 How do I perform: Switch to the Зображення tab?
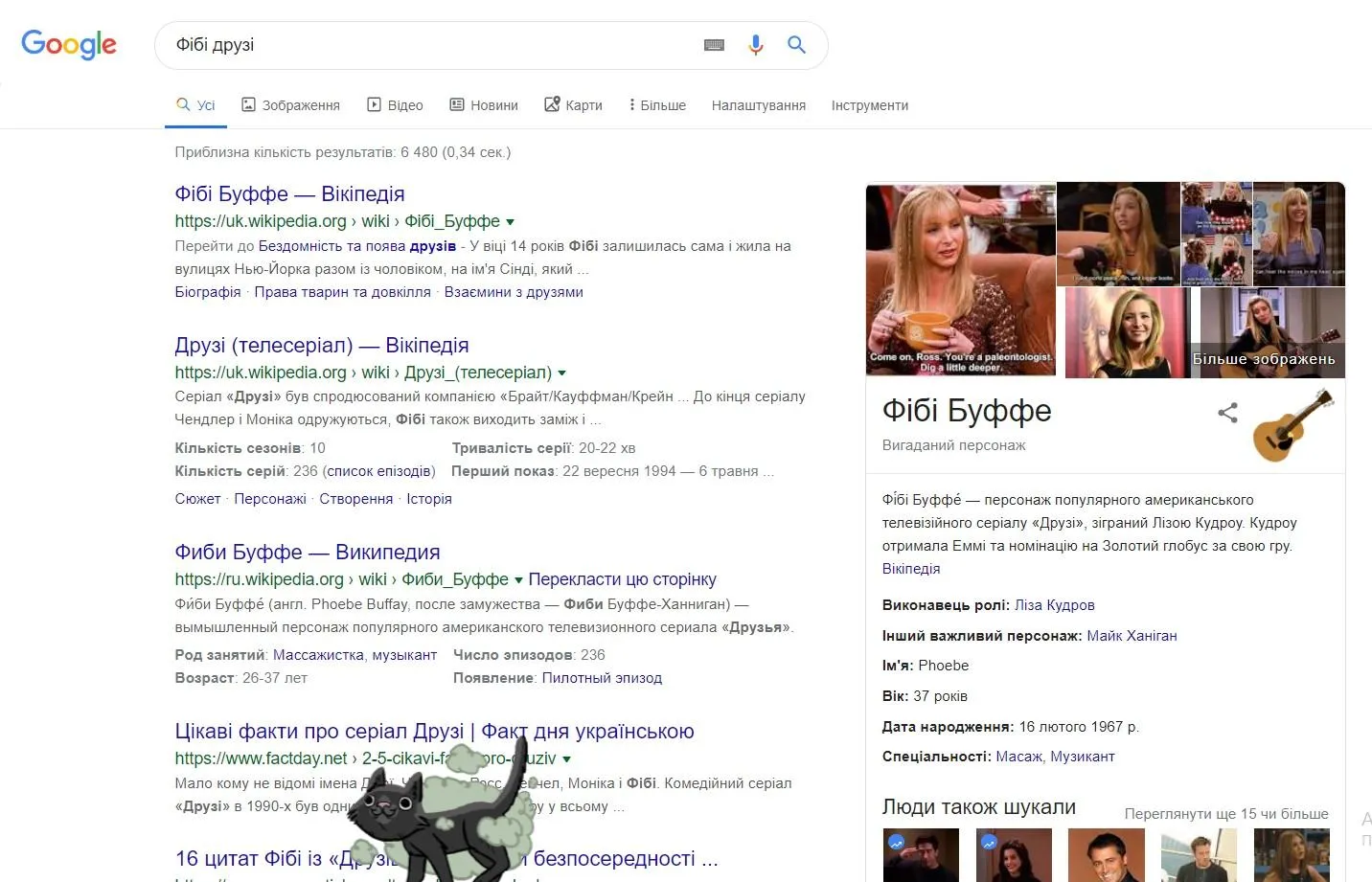(300, 104)
